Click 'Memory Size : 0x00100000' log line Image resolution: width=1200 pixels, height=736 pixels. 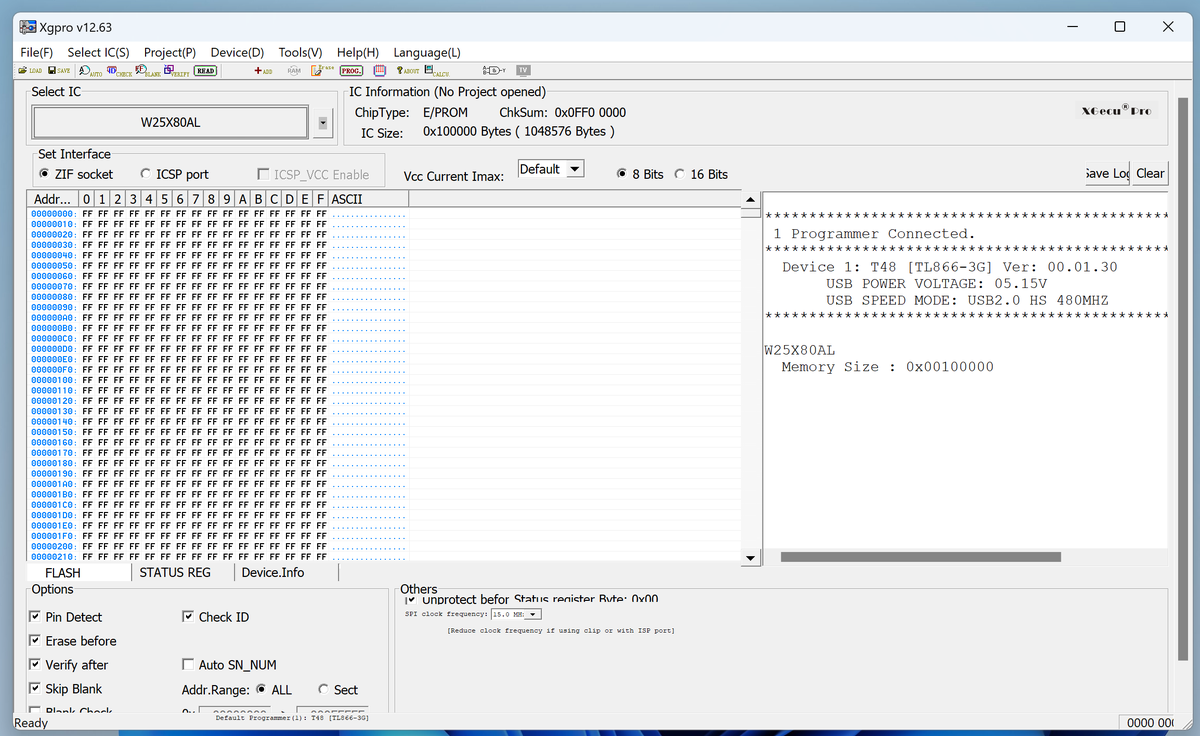(x=888, y=367)
